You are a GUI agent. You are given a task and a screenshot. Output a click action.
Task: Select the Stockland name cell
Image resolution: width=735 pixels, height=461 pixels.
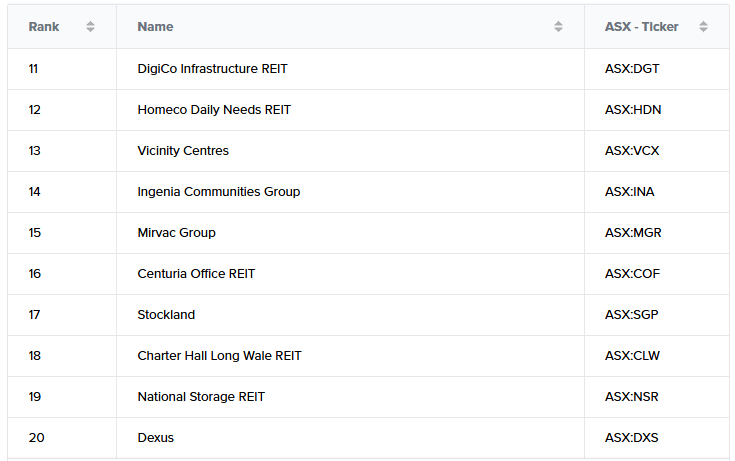pyautogui.click(x=166, y=315)
